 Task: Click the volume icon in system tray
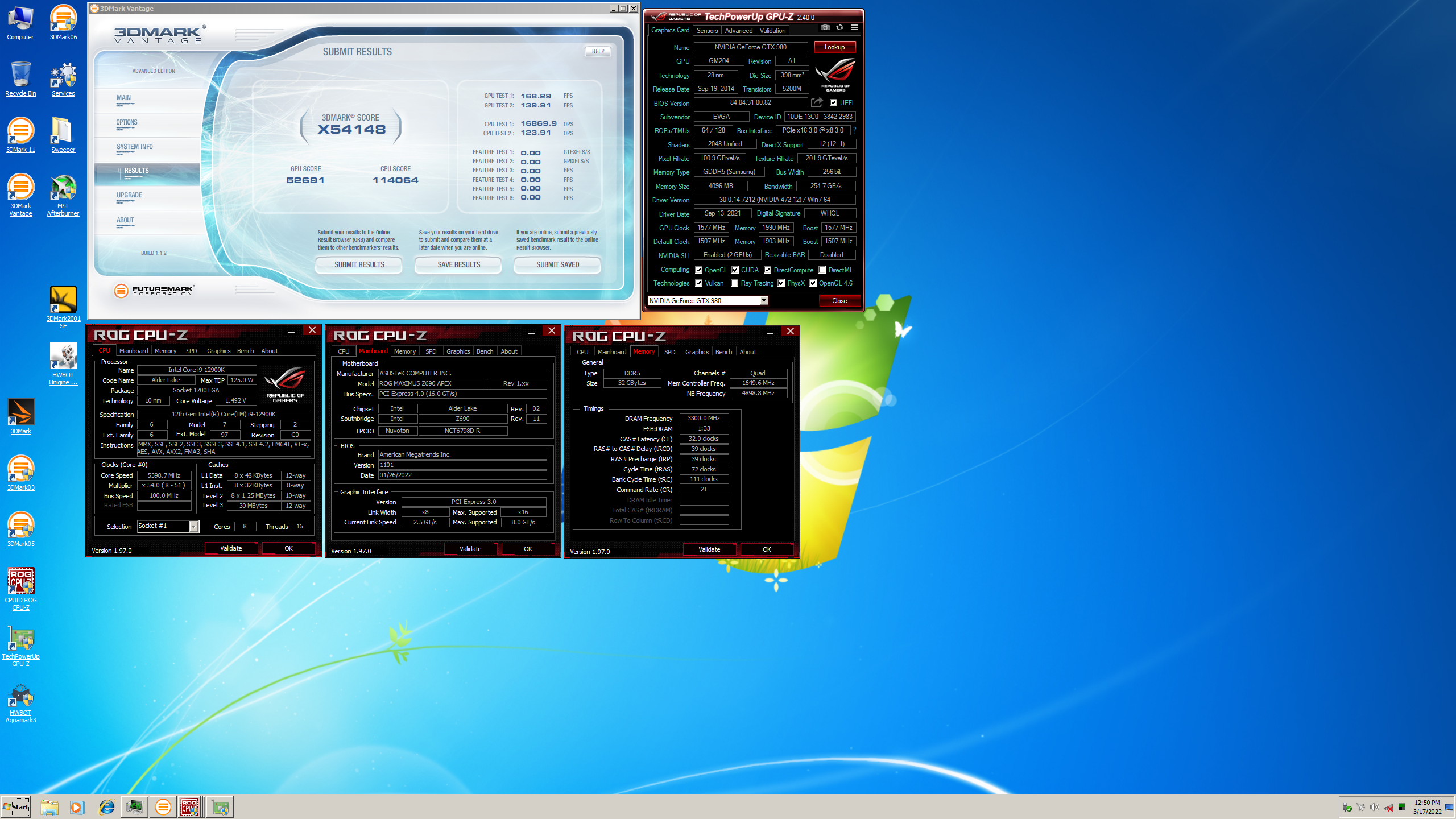click(1375, 807)
